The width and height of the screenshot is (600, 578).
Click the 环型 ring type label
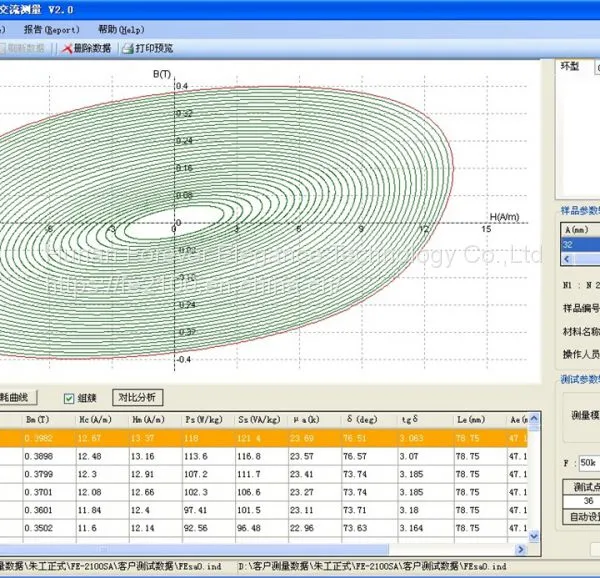570,67
